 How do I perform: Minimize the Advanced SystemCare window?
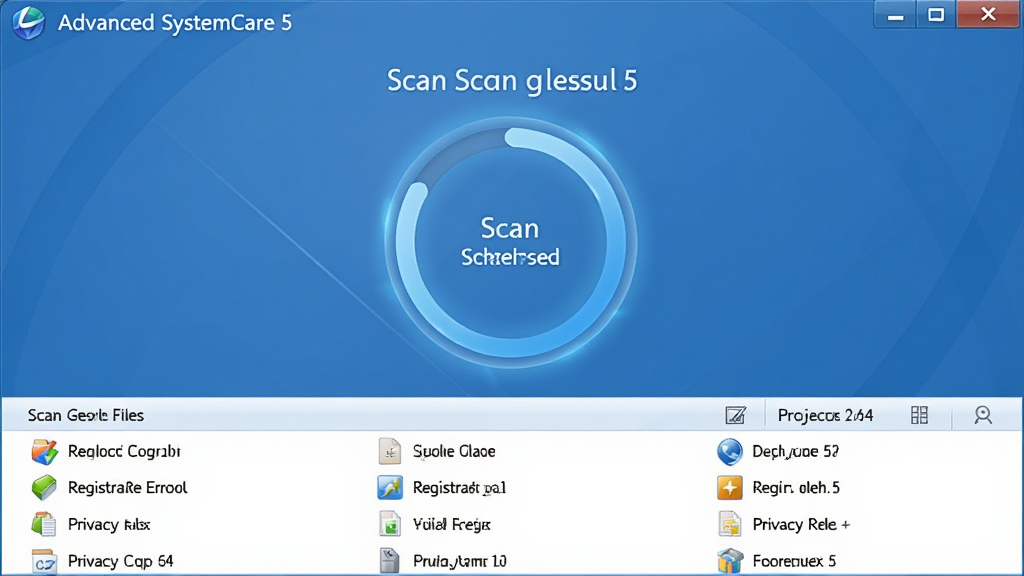(x=895, y=15)
